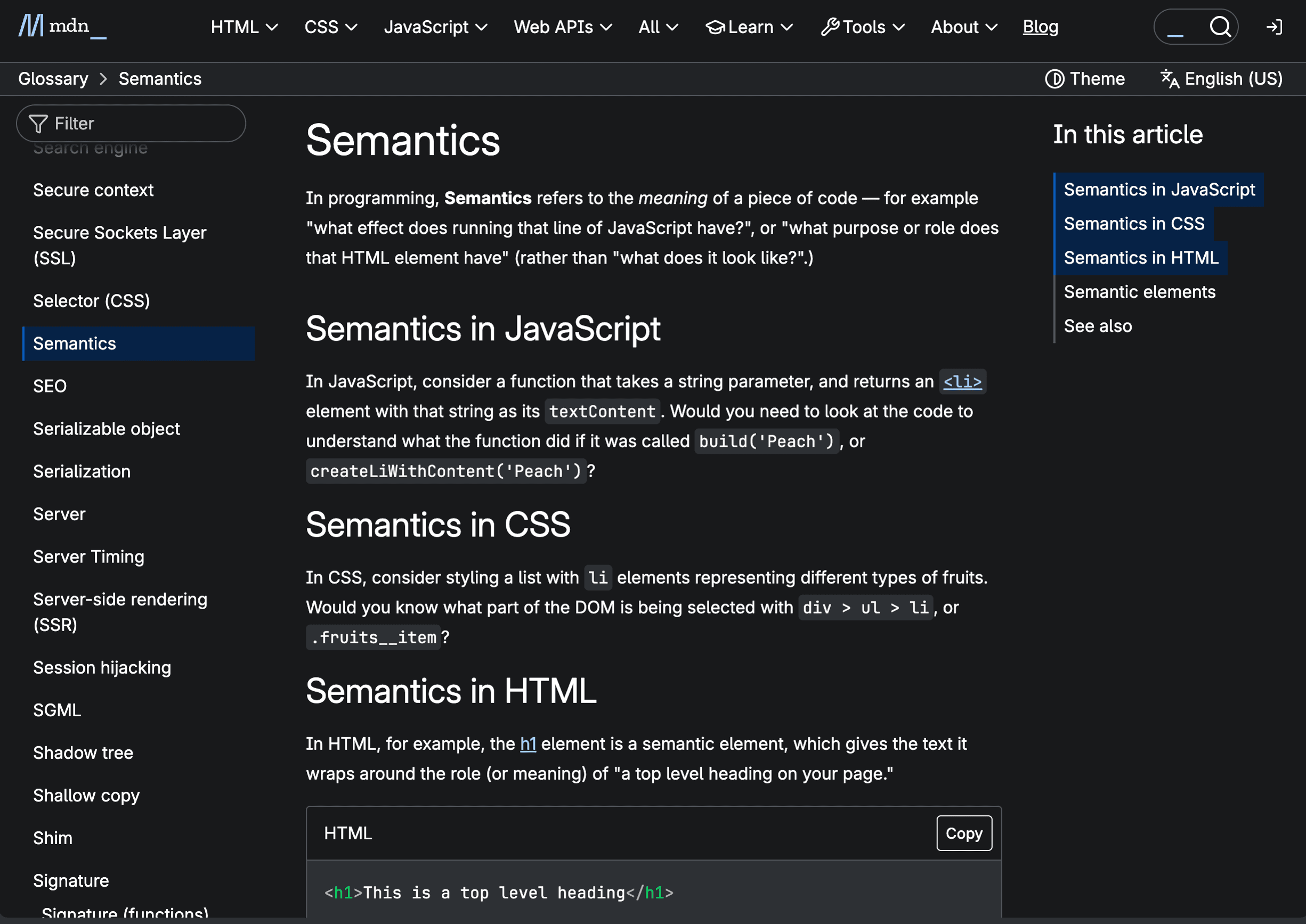The image size is (1306, 924).
Task: Expand the All menu
Action: [658, 27]
